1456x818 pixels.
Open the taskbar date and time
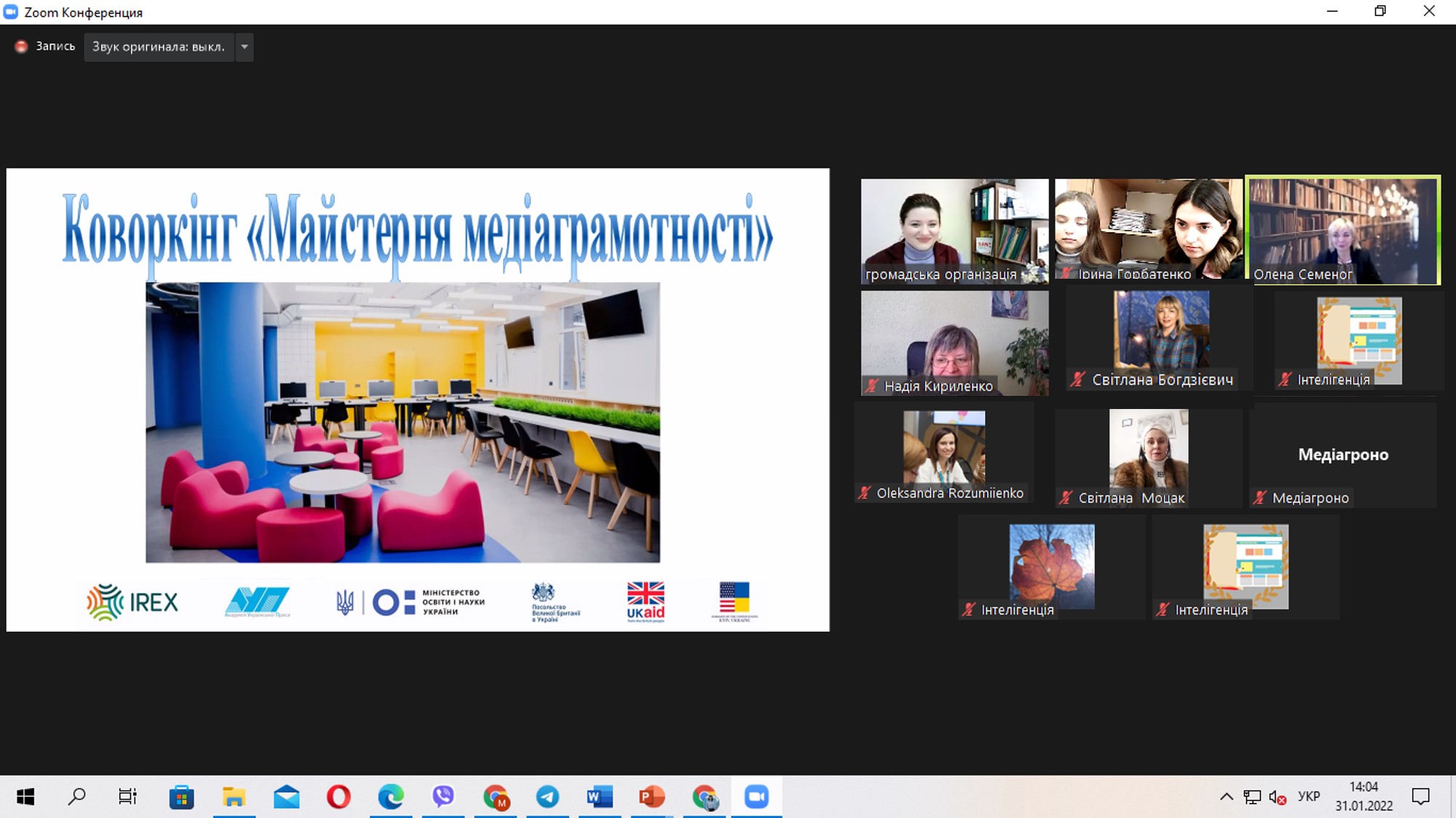coord(1364,797)
